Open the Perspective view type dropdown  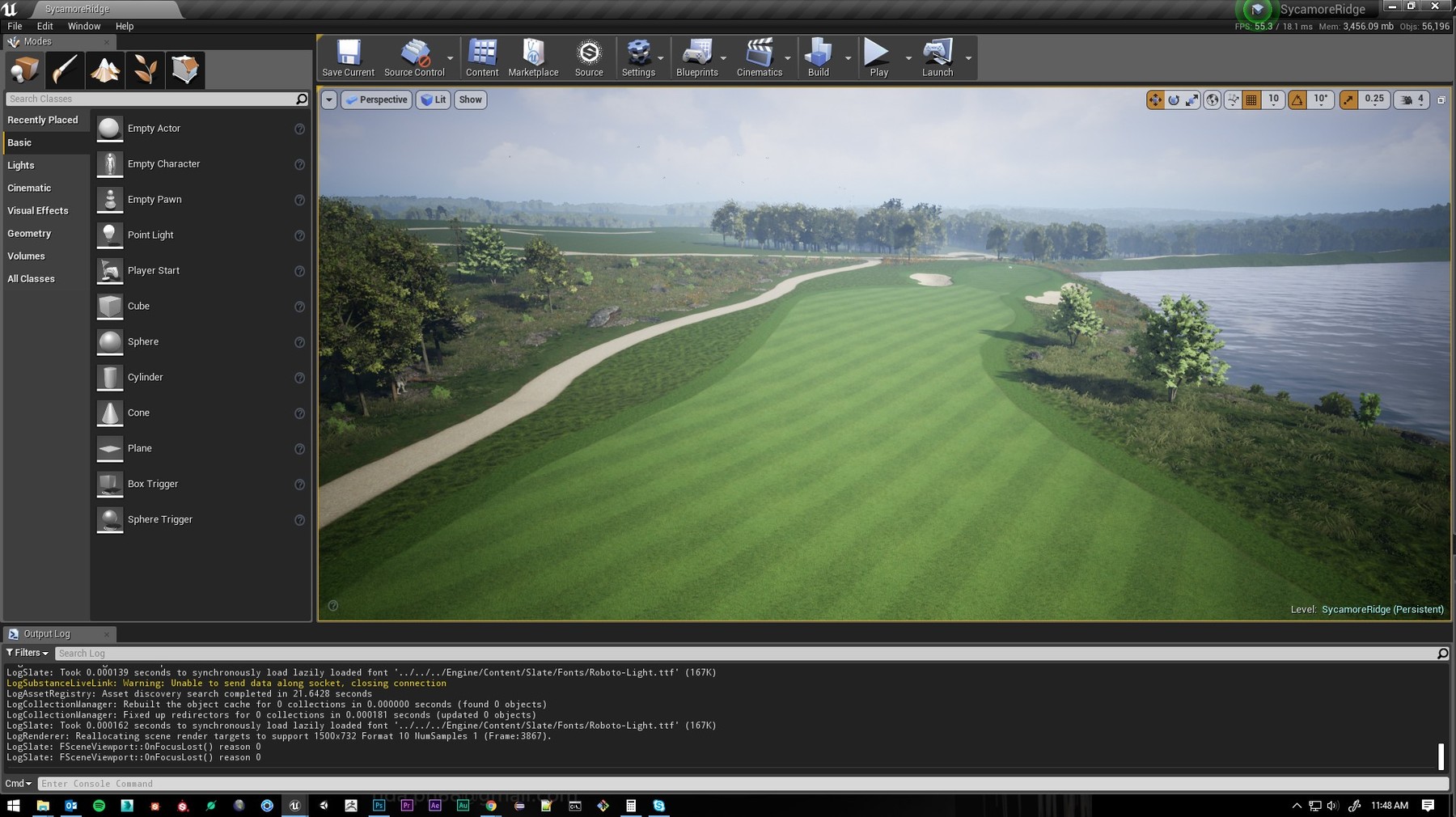pos(376,99)
